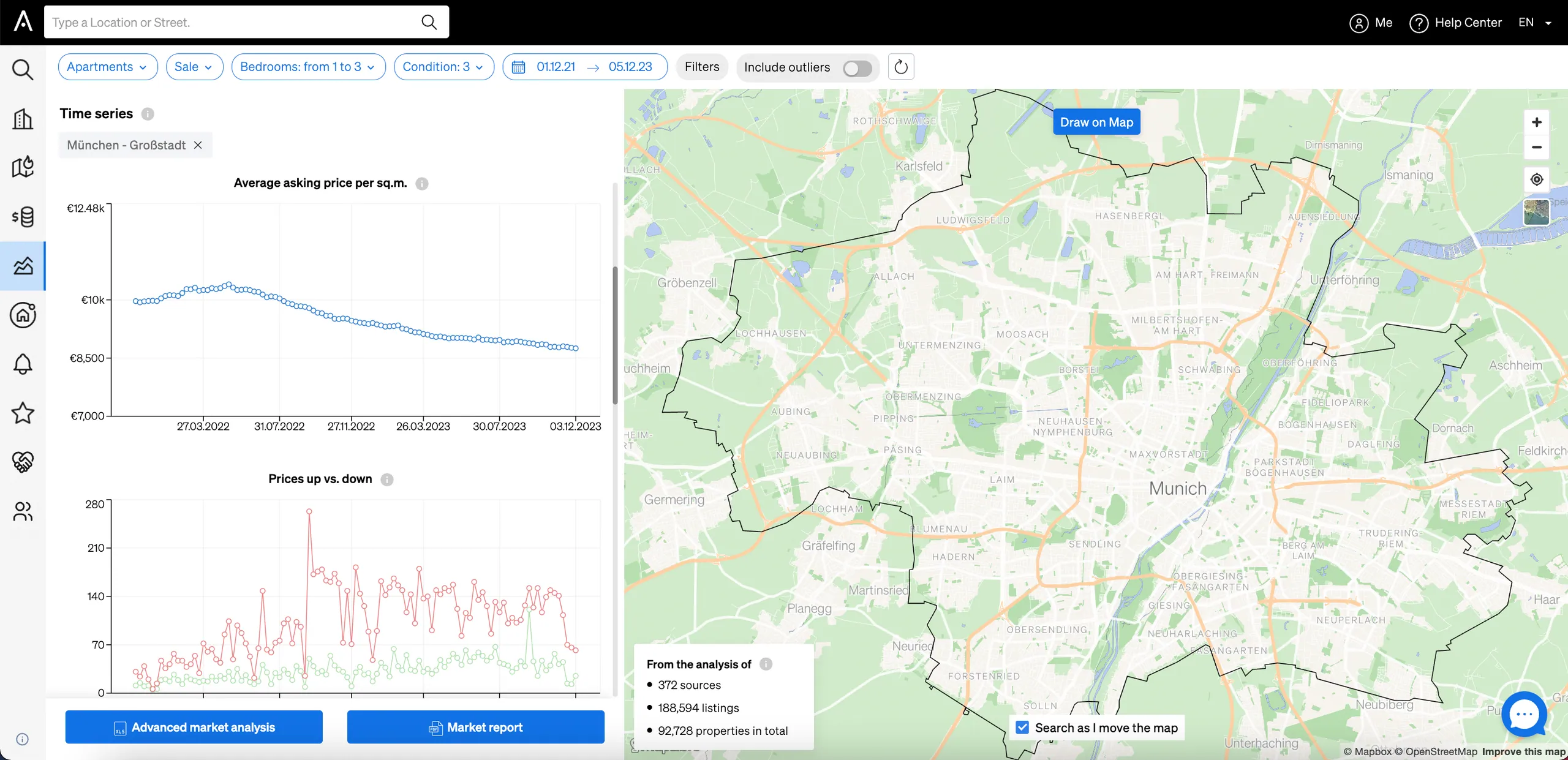The image size is (1568, 760).
Task: Center map on my location
Action: (1536, 179)
